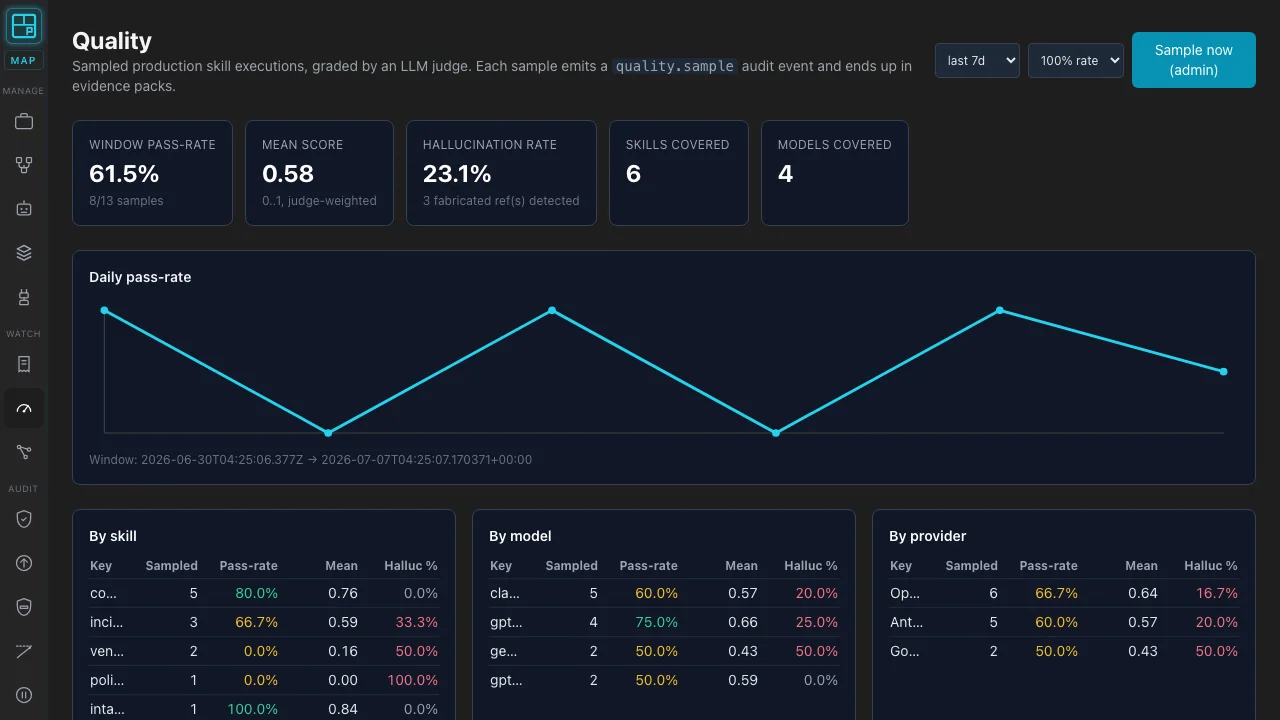This screenshot has width=1280, height=720.
Task: Click the By provider panel title
Action: (927, 536)
